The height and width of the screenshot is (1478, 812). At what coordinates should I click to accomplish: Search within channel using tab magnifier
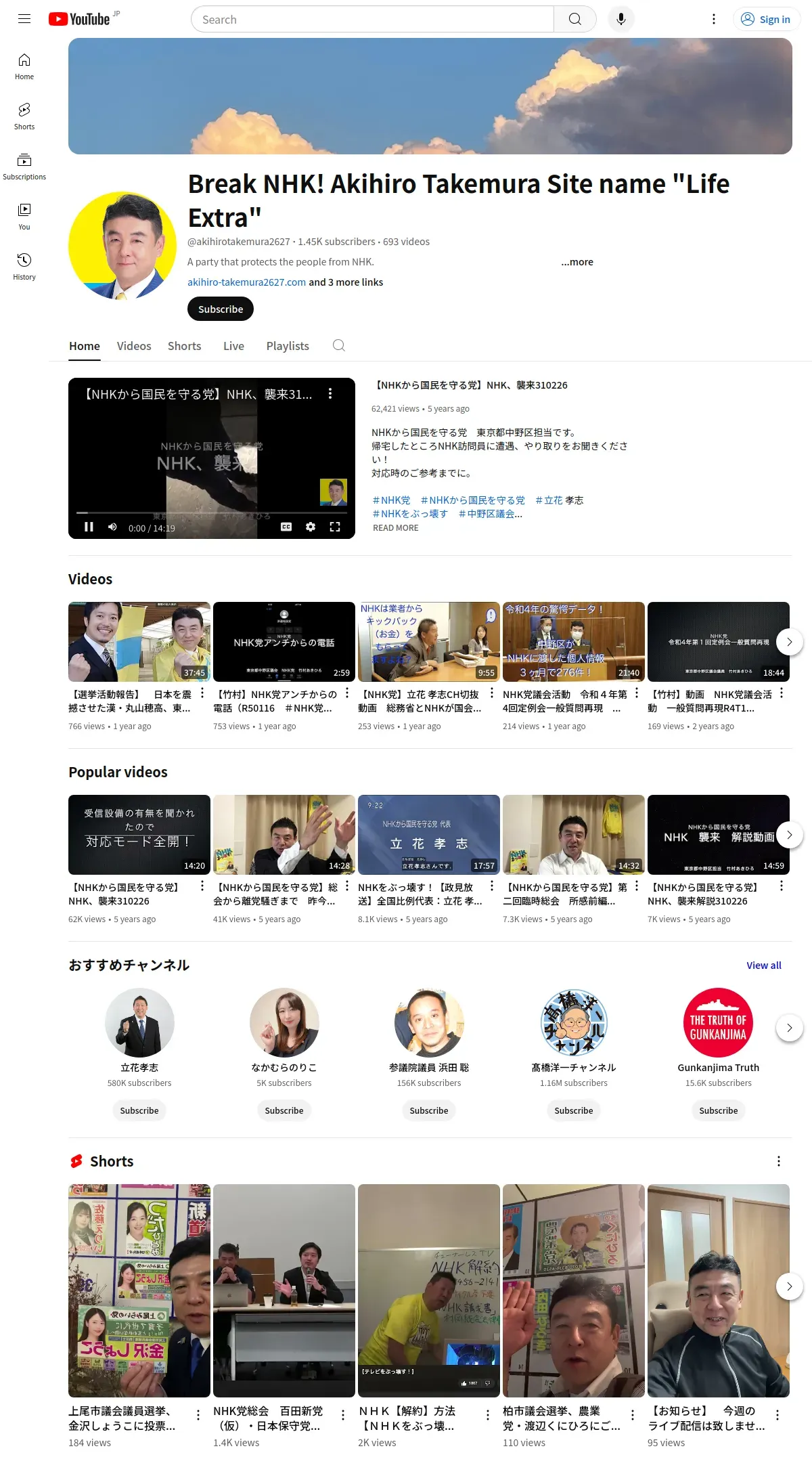coord(339,345)
